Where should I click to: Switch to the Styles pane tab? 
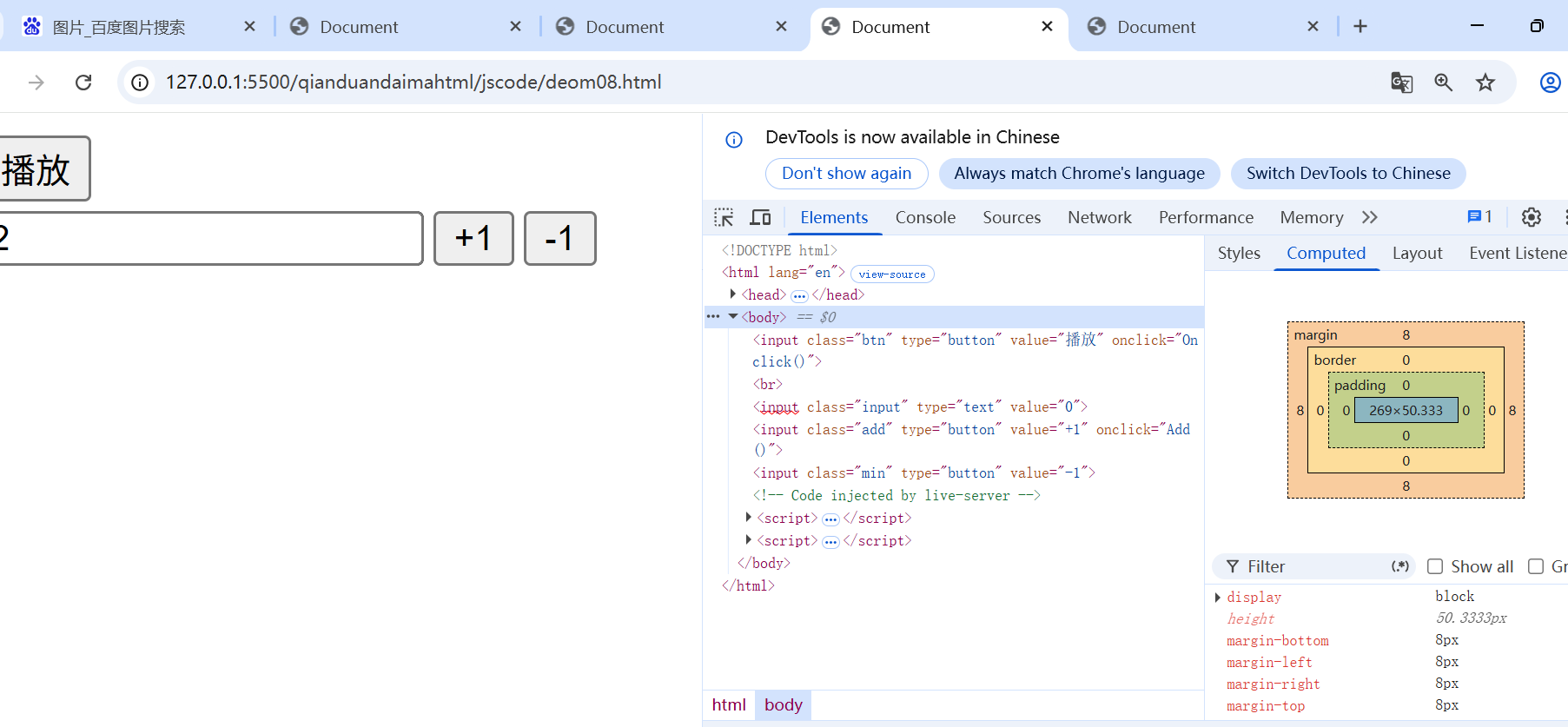(x=1239, y=253)
